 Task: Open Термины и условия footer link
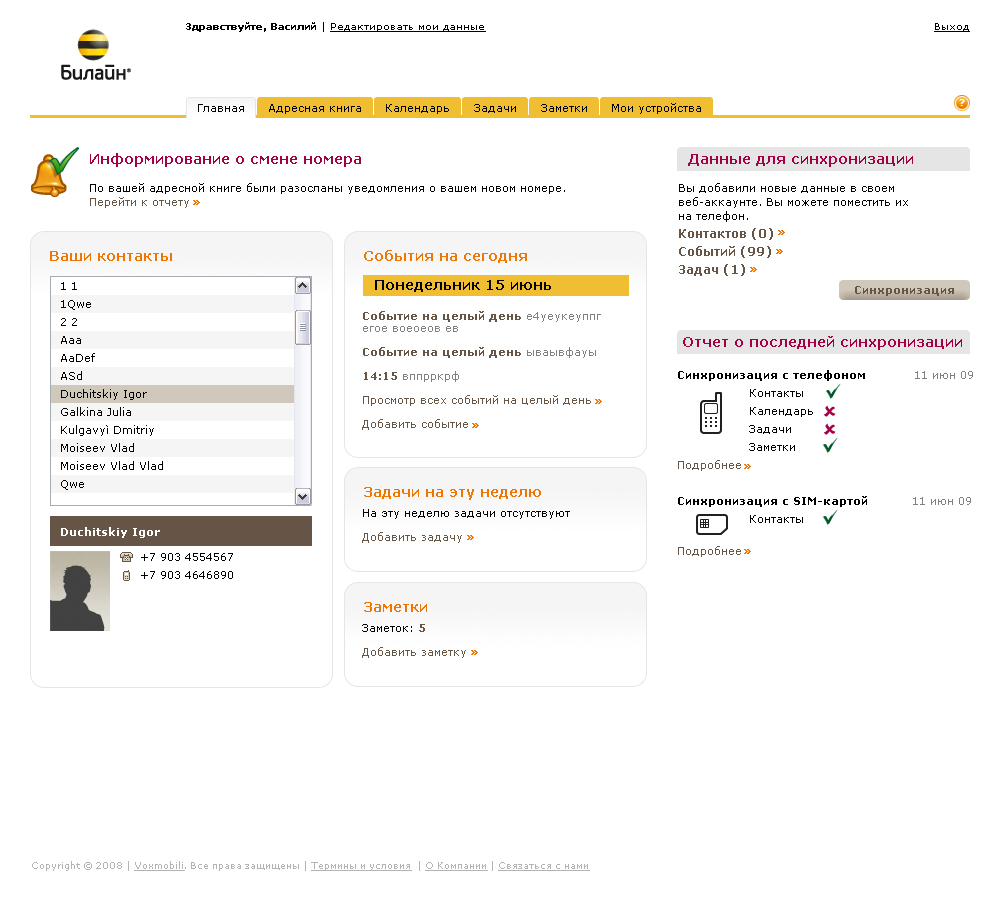pos(361,866)
